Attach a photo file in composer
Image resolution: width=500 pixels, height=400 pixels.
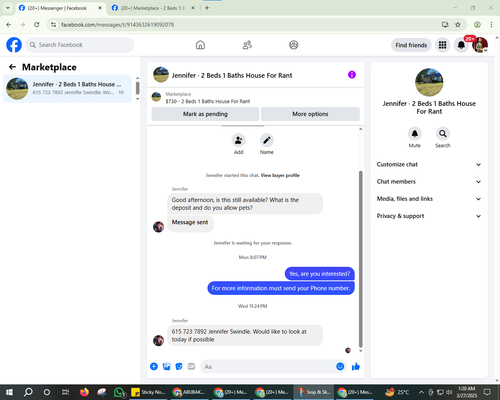tap(166, 367)
